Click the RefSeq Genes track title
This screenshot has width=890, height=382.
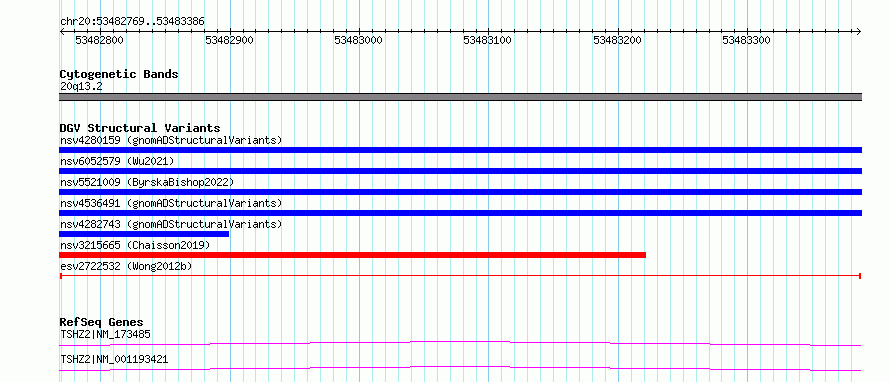[x=102, y=322]
